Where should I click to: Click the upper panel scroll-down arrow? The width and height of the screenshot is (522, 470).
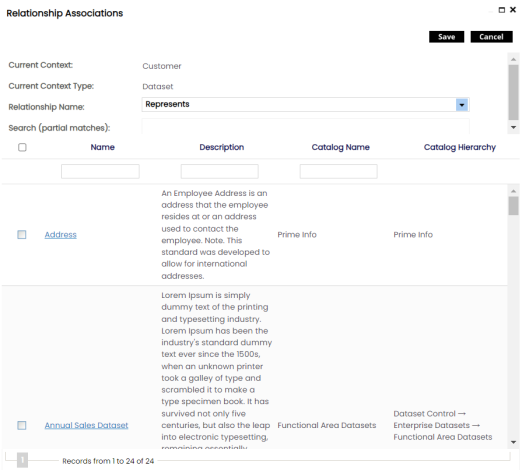[513, 127]
